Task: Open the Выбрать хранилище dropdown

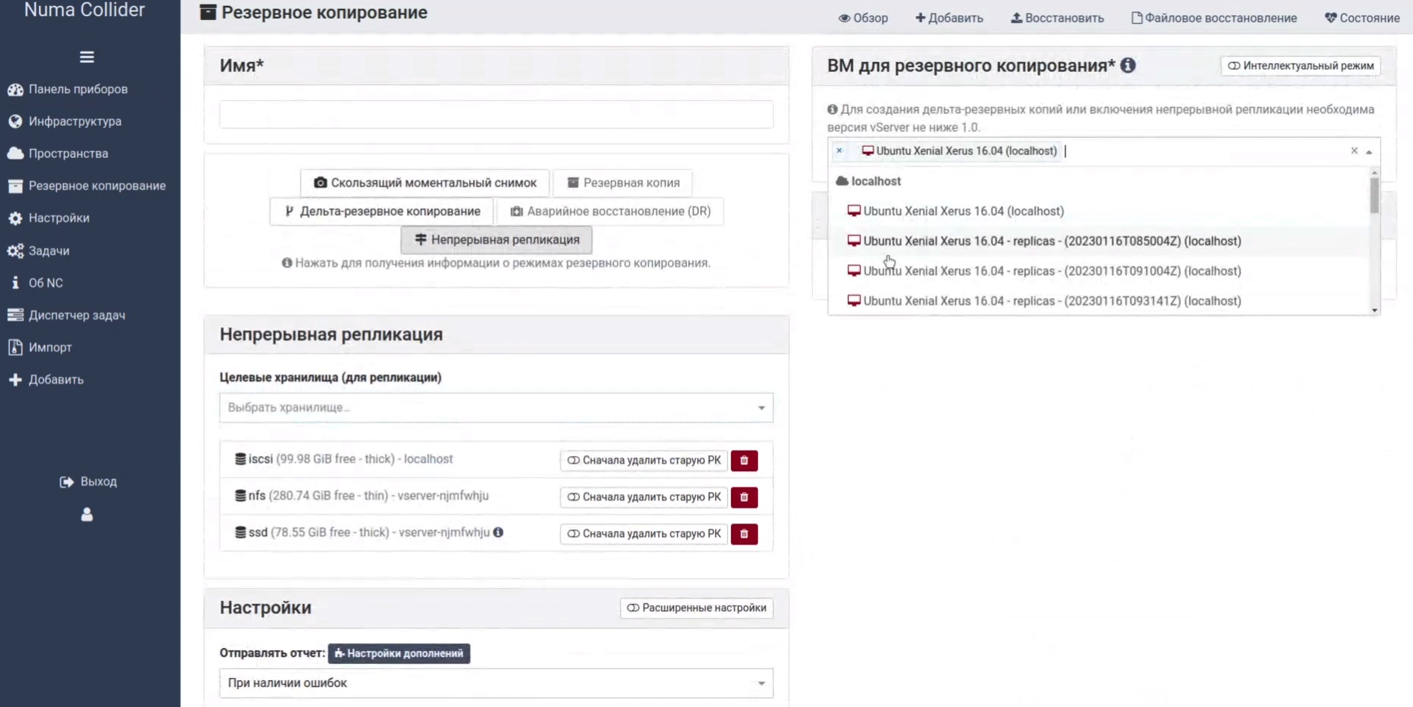Action: [496, 408]
